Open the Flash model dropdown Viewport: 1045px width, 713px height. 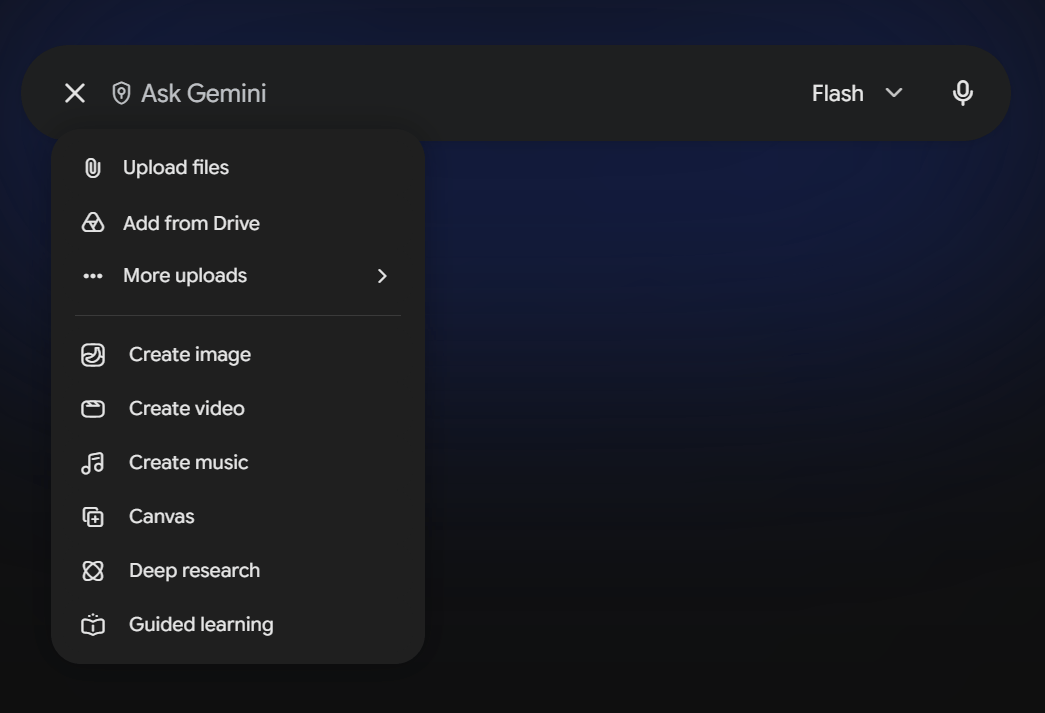tap(857, 93)
